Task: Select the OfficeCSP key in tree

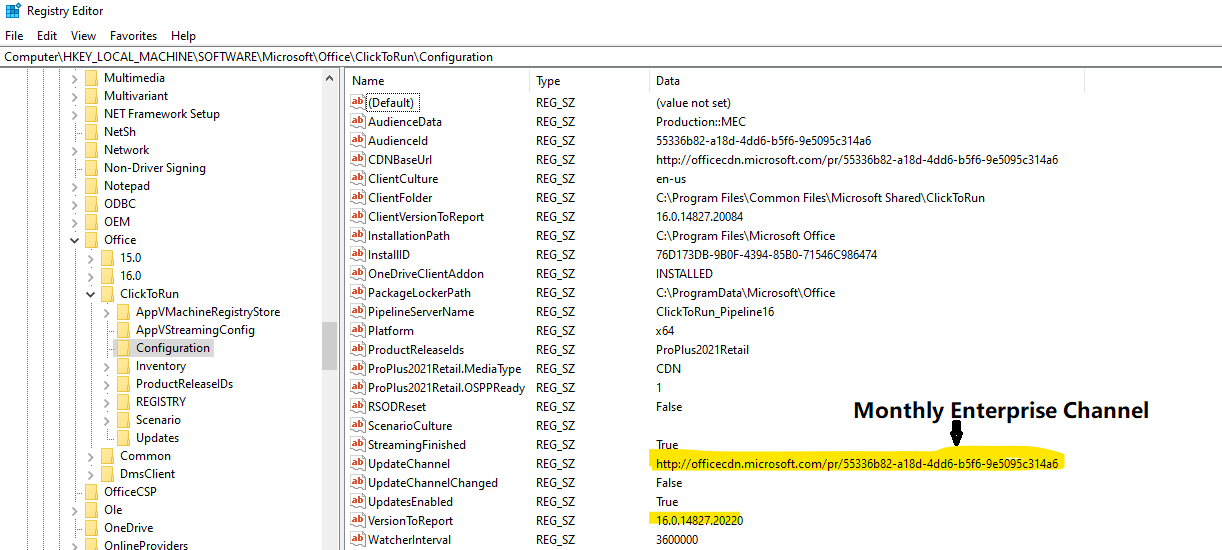Action: coord(130,491)
